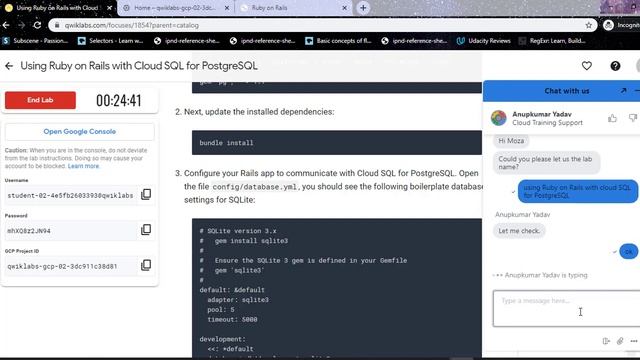640x360 pixels.
Task: Open the help question mark icon
Action: pyautogui.click(x=615, y=66)
